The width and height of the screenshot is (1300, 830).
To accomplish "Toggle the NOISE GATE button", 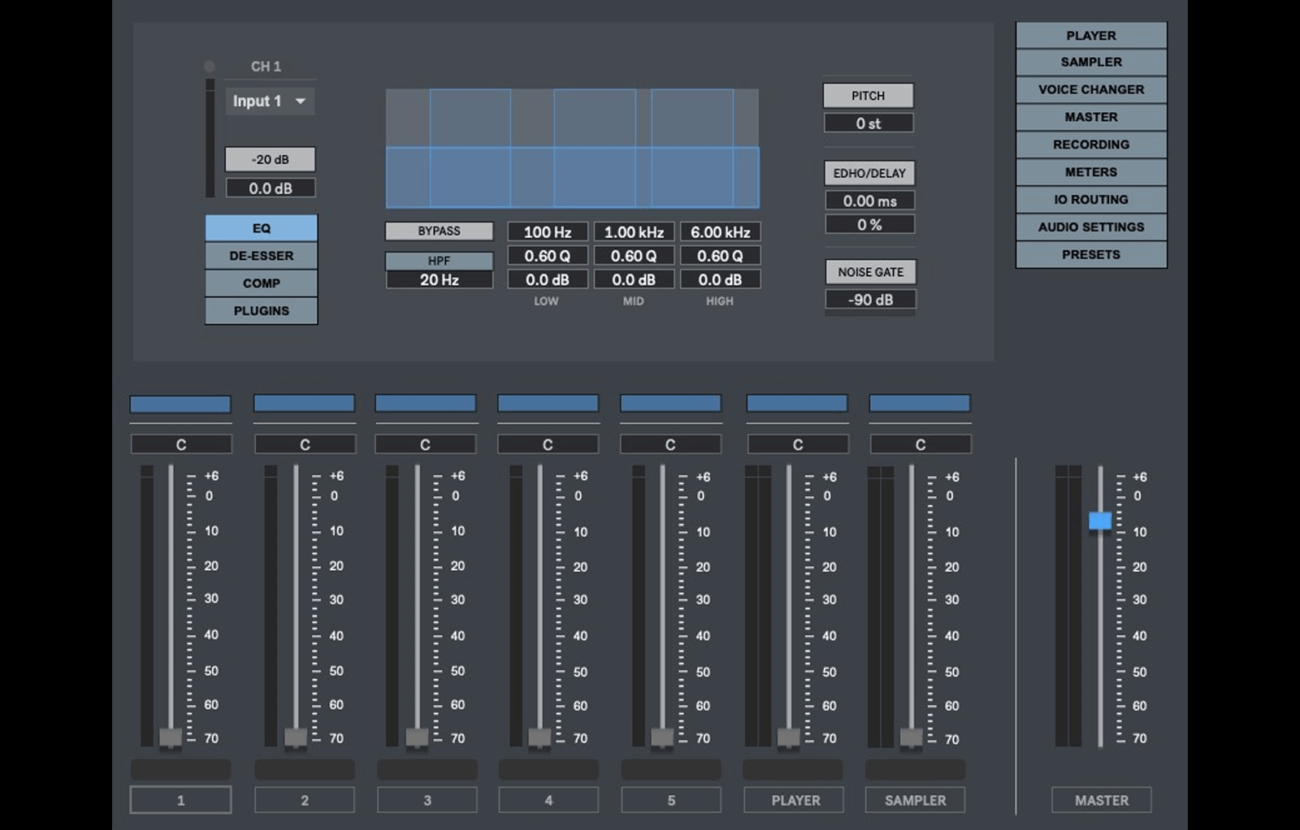I will pos(870,272).
